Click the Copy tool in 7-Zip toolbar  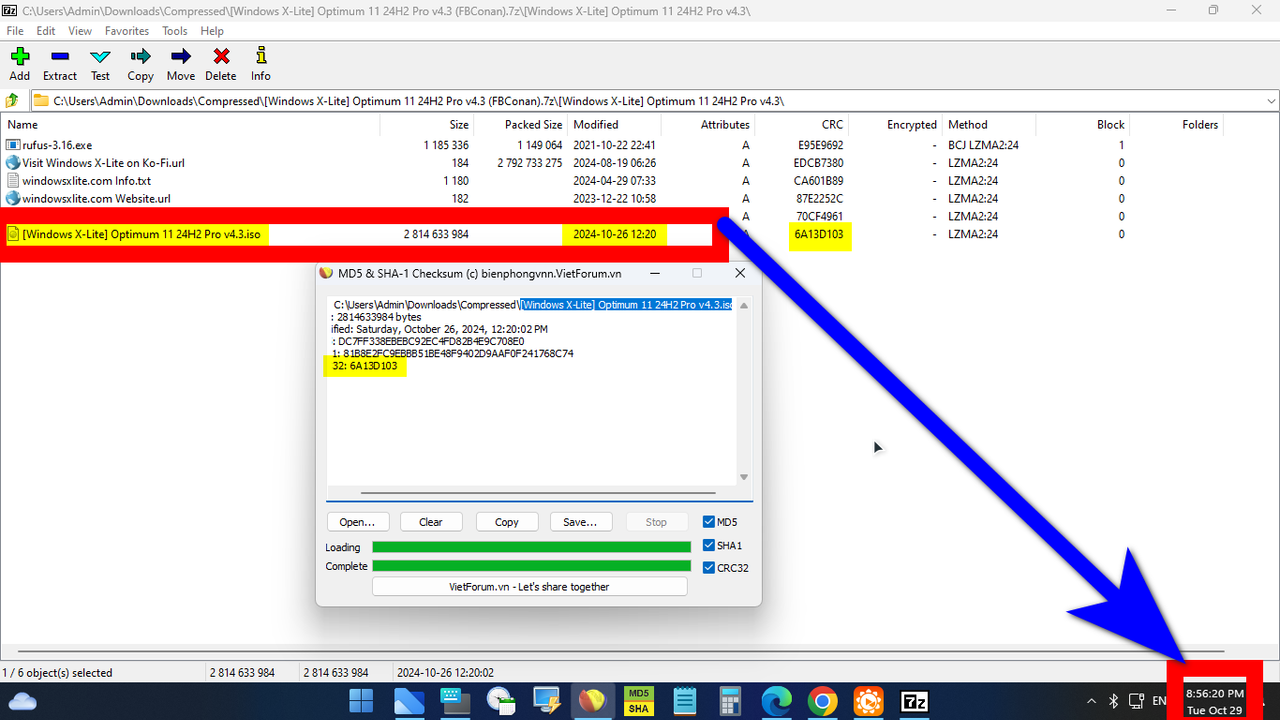[x=139, y=64]
